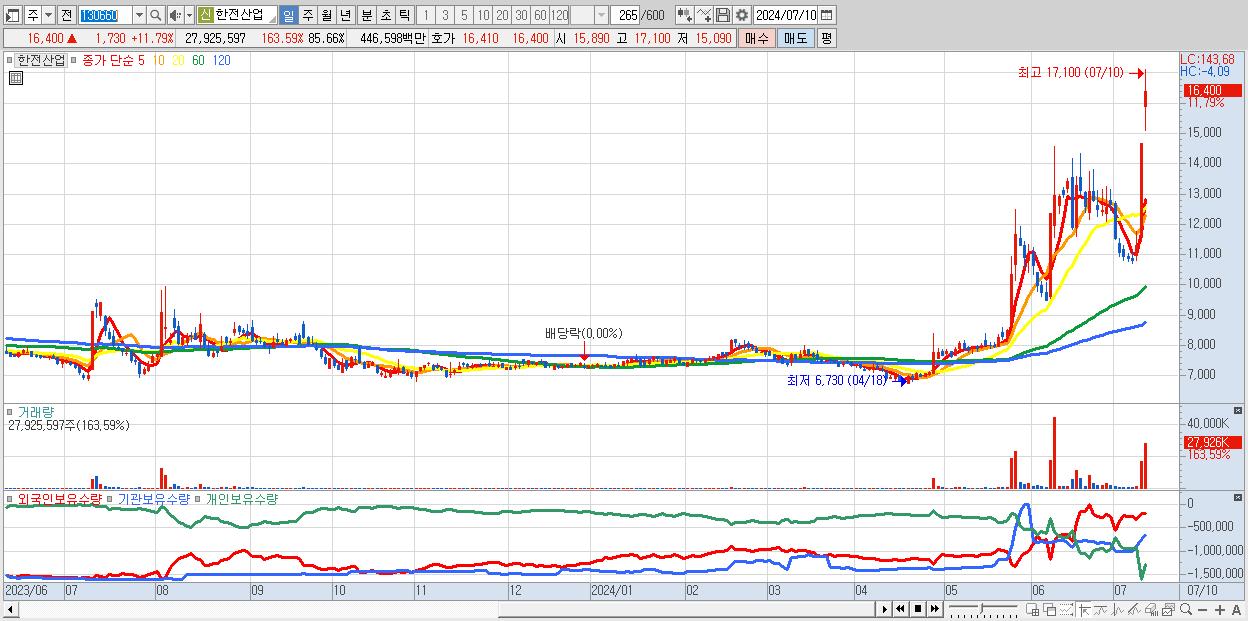
Task: Click the price indicator wave icon in bottom toolbar
Action: click(x=1117, y=610)
